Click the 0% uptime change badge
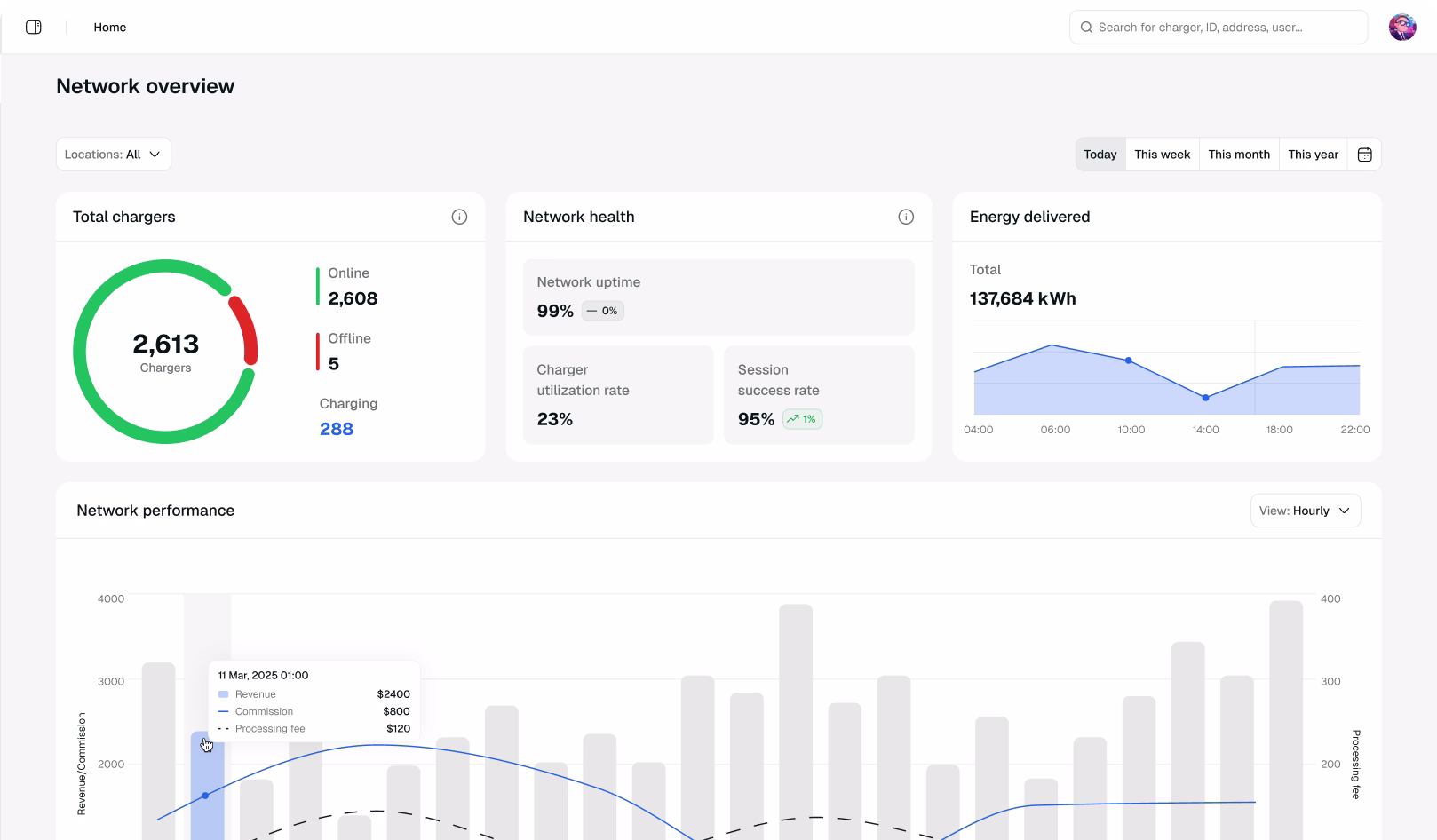 point(603,311)
